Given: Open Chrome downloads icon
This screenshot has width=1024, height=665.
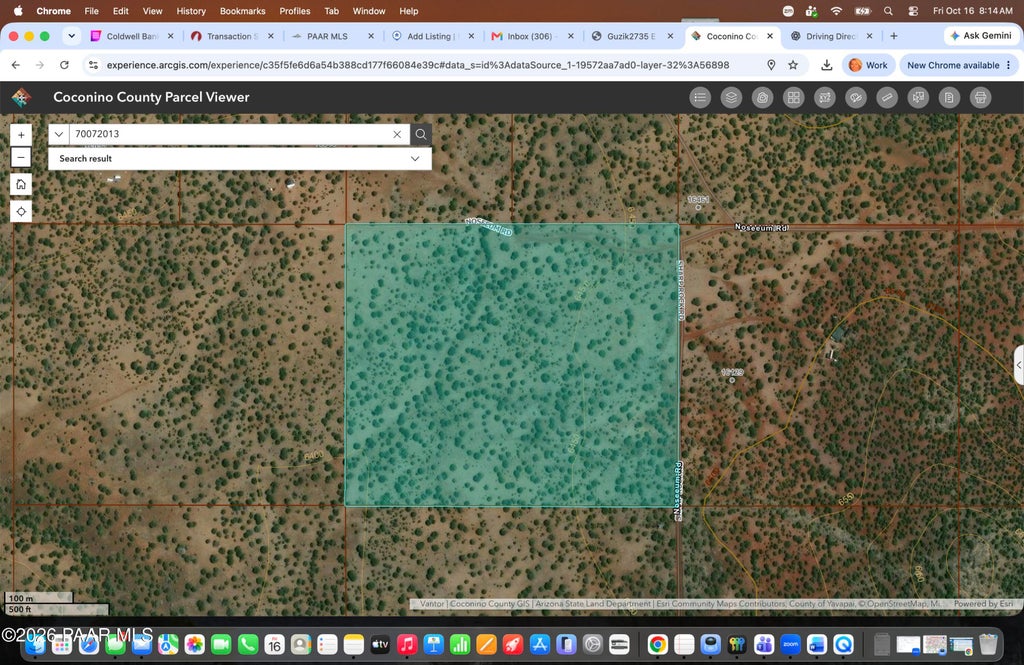Looking at the screenshot, I should tap(826, 65).
